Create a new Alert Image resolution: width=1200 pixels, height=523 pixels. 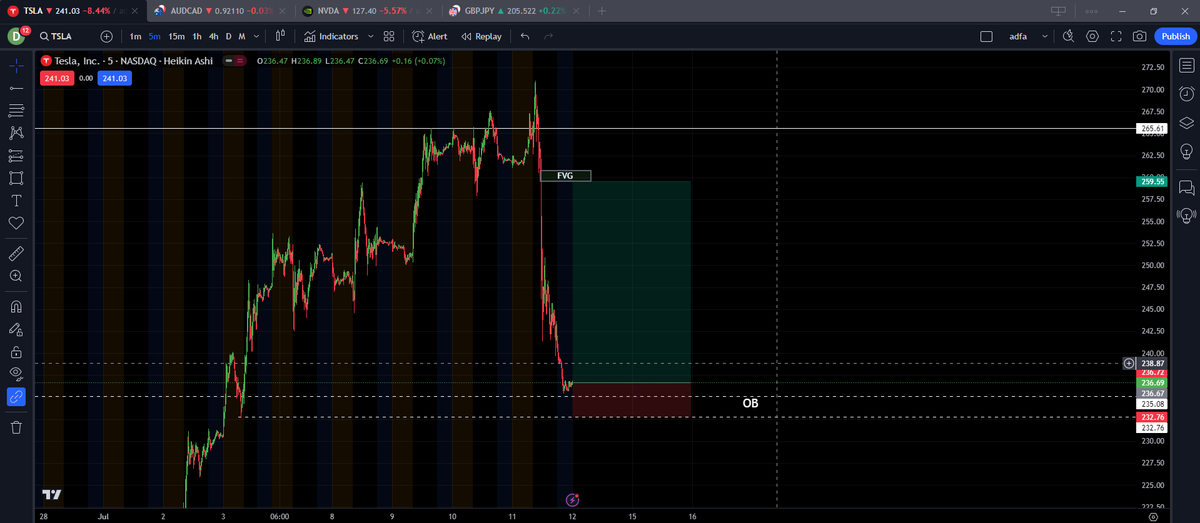430,36
